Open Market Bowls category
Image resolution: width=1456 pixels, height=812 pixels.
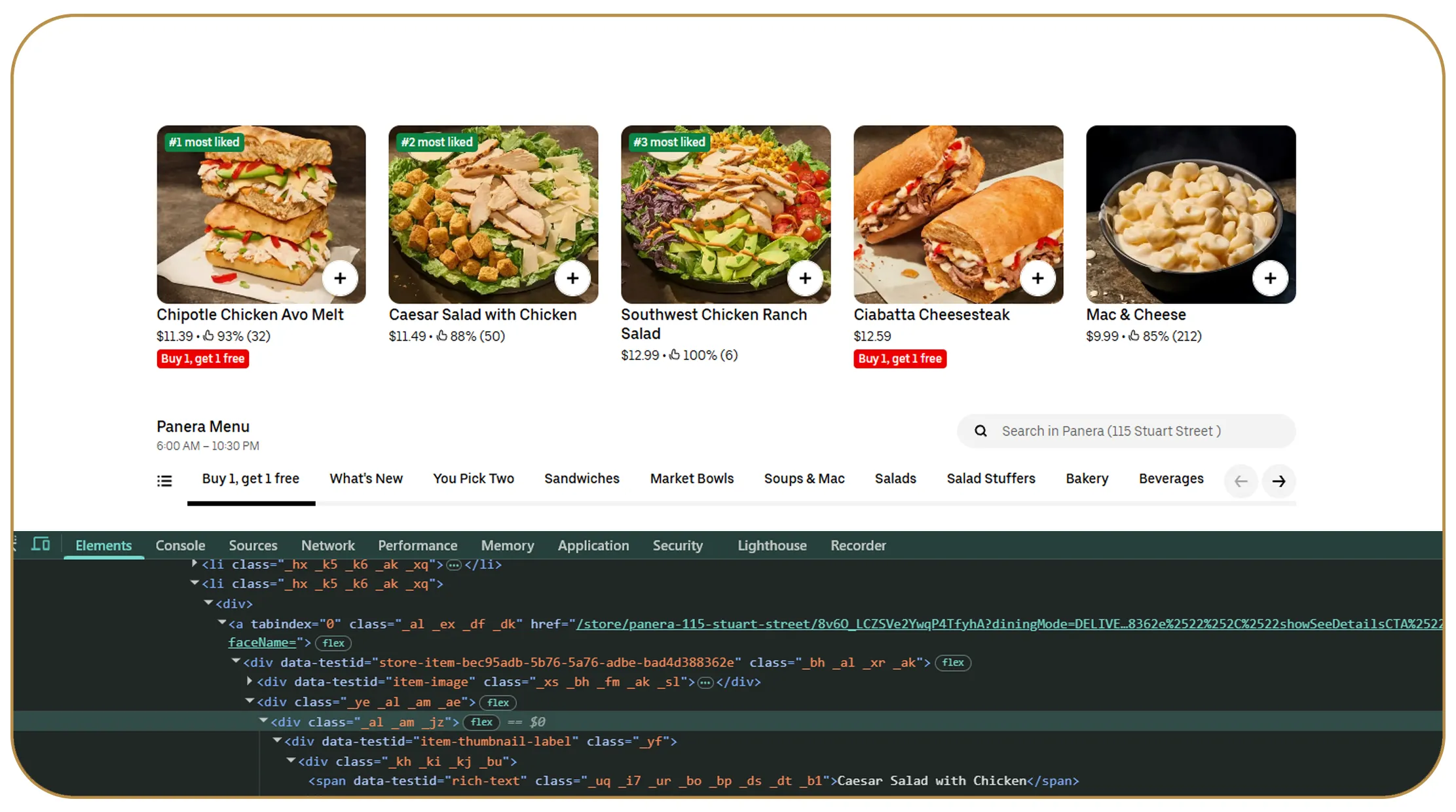coord(692,479)
